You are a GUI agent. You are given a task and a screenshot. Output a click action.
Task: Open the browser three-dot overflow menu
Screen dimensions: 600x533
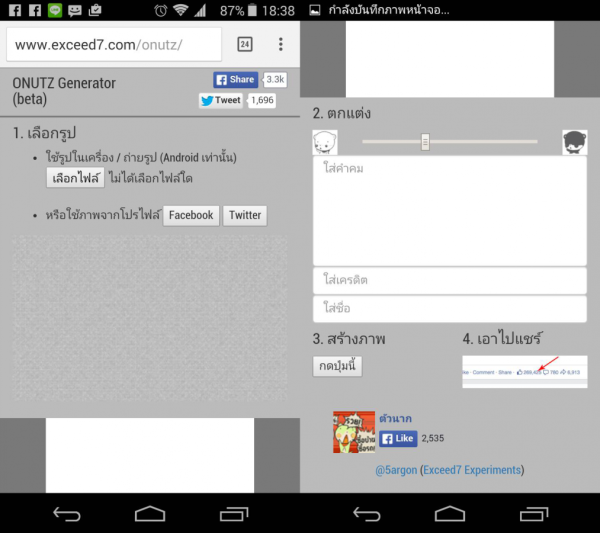(281, 44)
